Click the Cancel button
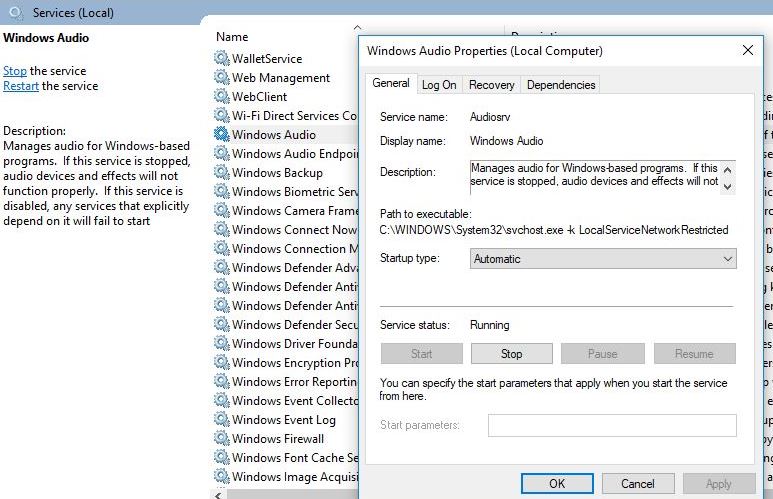The width and height of the screenshot is (773, 499). pyautogui.click(x=638, y=484)
